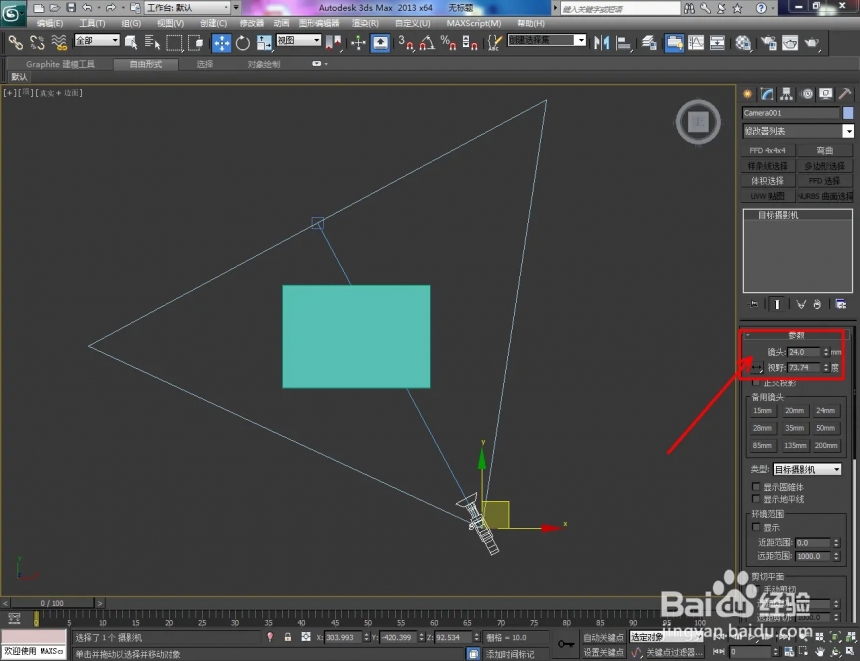
Task: Switch to the Create command panel tab
Action: pos(748,94)
